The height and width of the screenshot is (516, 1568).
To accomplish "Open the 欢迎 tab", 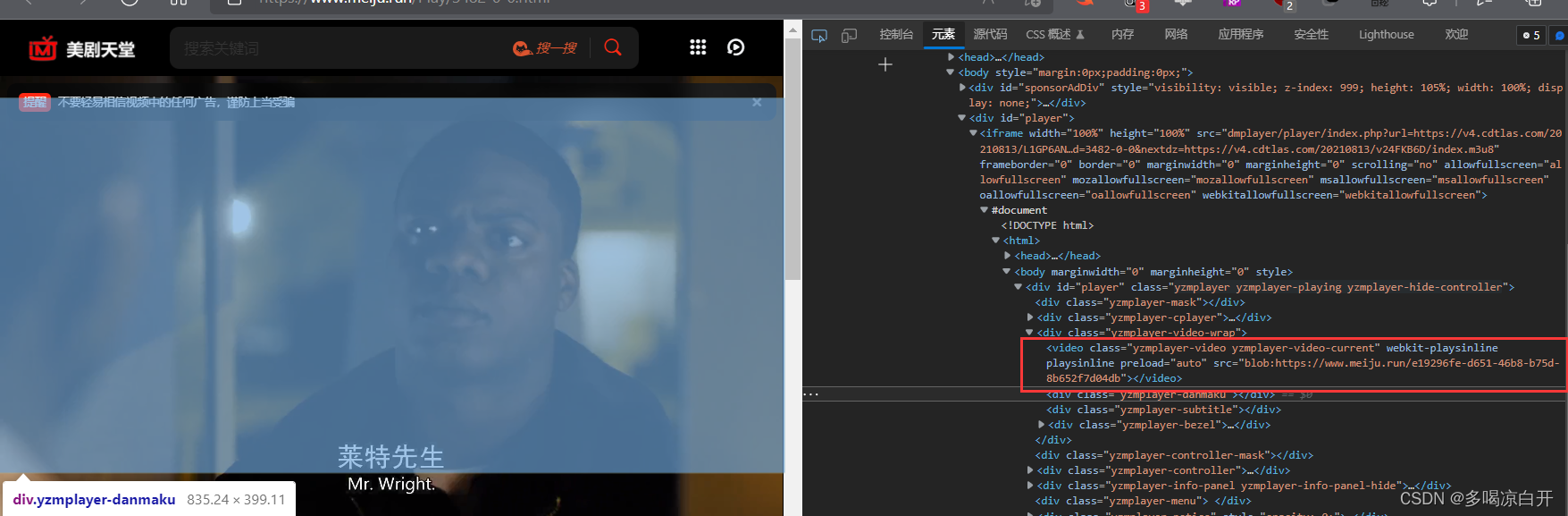I will [1457, 35].
